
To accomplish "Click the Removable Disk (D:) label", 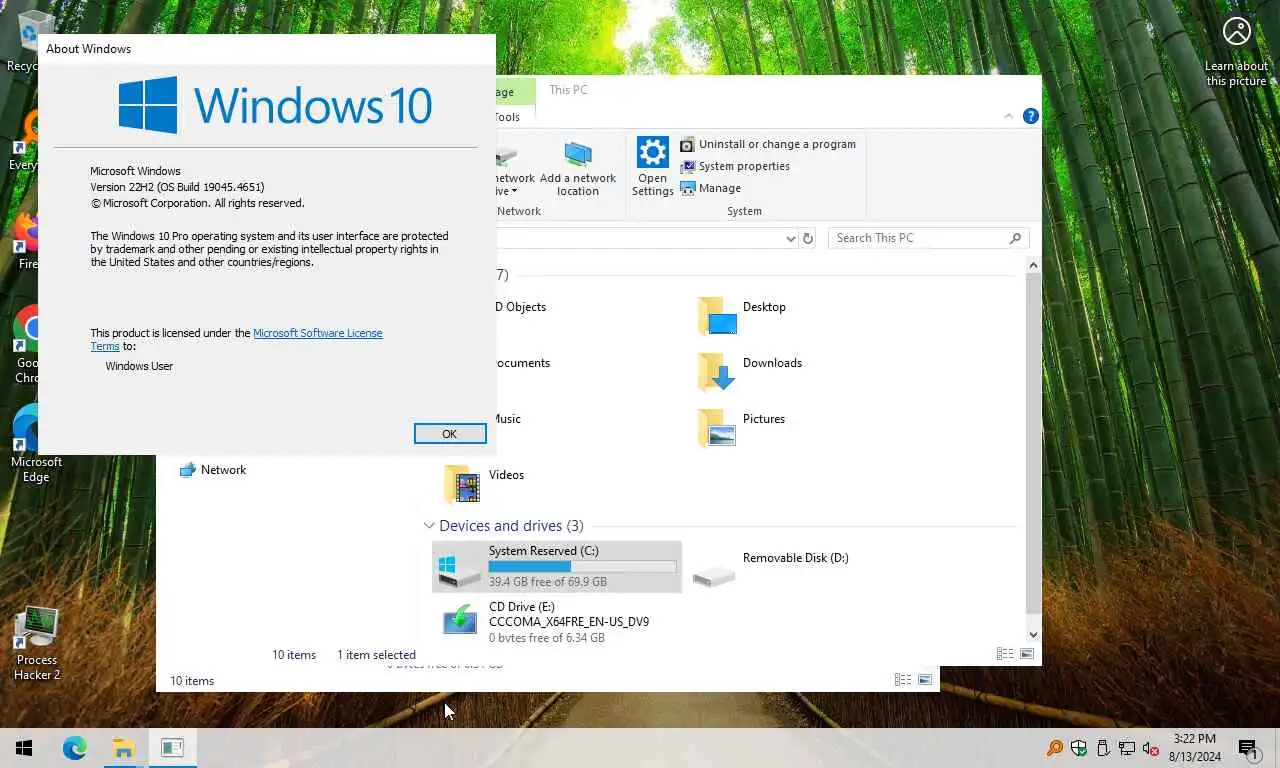I will click(x=796, y=558).
